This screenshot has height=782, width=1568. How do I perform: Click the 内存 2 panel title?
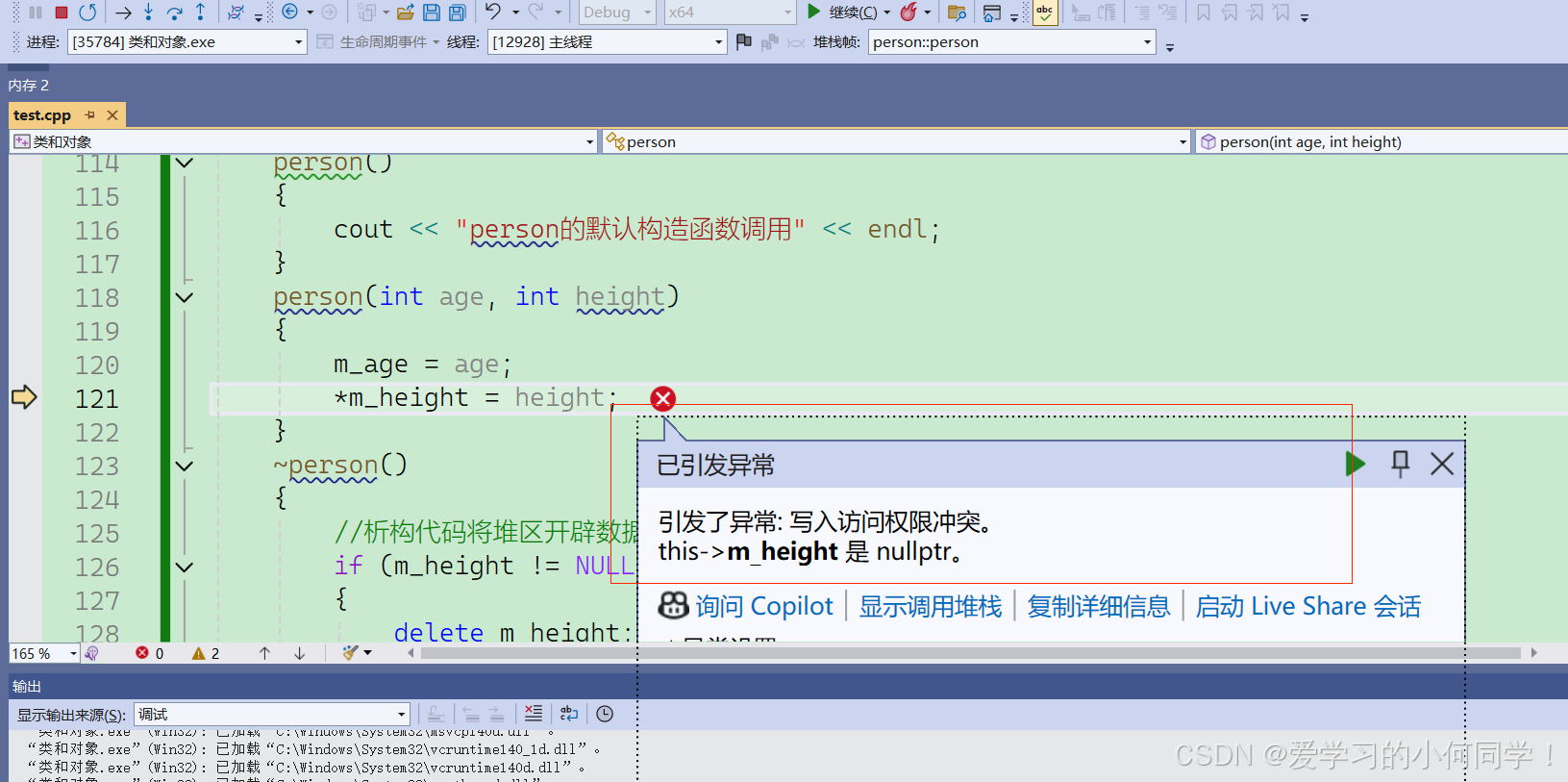[29, 86]
